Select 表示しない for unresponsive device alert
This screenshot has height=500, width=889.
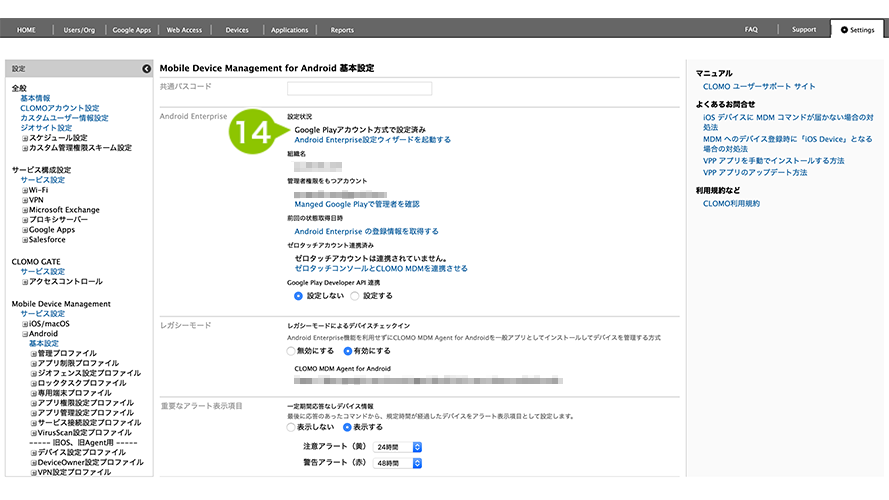[x=291, y=427]
